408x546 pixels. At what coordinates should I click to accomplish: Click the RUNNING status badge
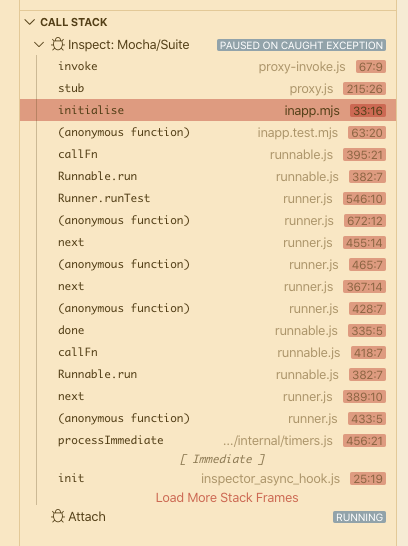coord(359,517)
